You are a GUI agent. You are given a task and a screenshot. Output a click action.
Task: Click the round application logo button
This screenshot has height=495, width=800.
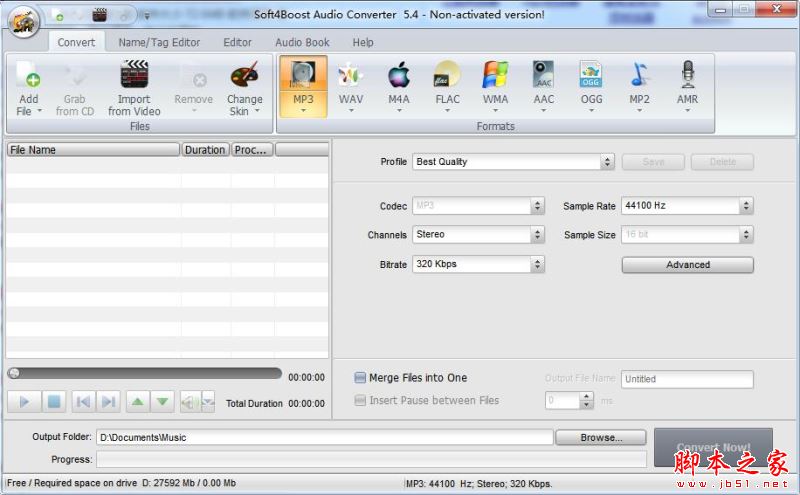(x=24, y=21)
